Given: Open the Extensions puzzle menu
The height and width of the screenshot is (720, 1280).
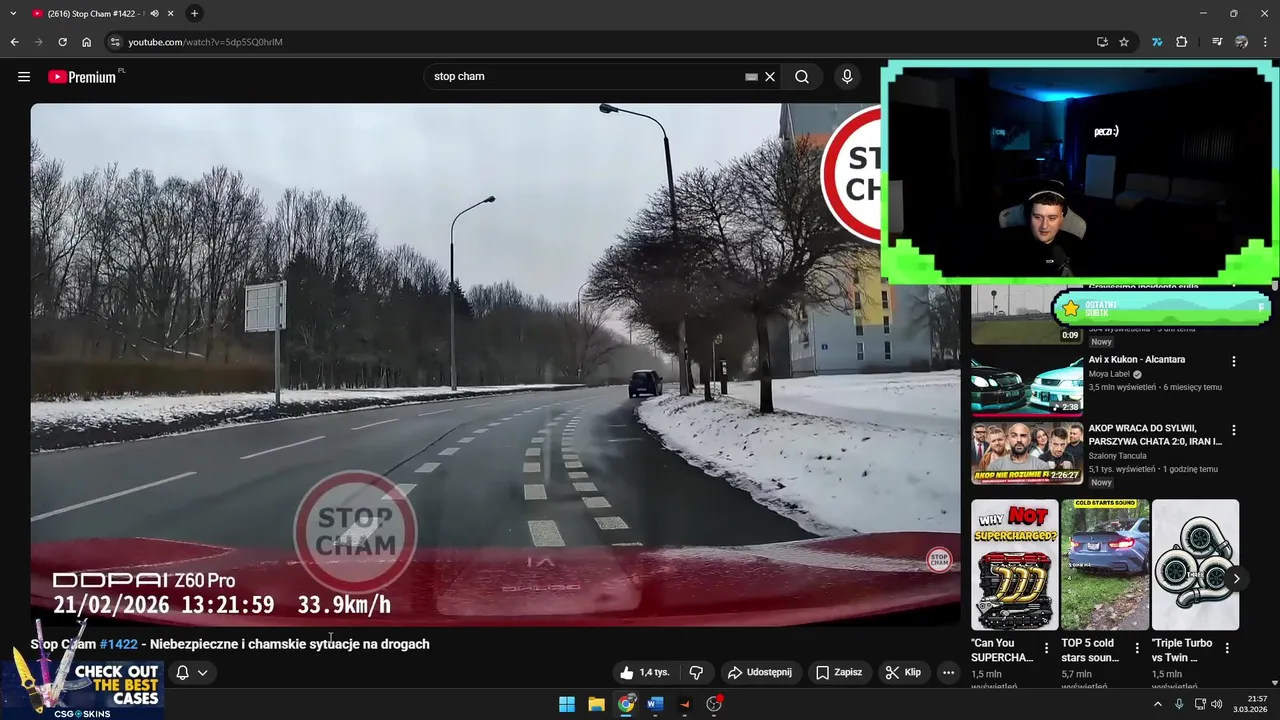Looking at the screenshot, I should (x=1182, y=42).
